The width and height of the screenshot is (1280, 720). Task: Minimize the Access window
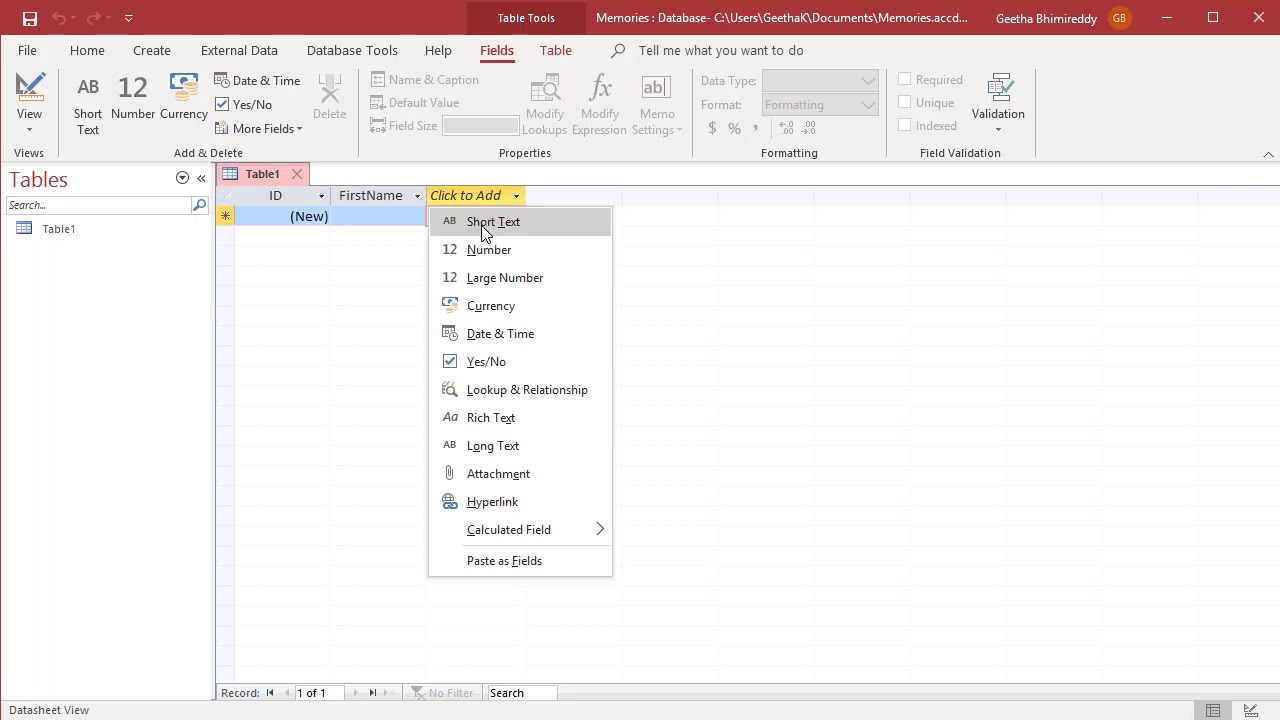(1167, 18)
